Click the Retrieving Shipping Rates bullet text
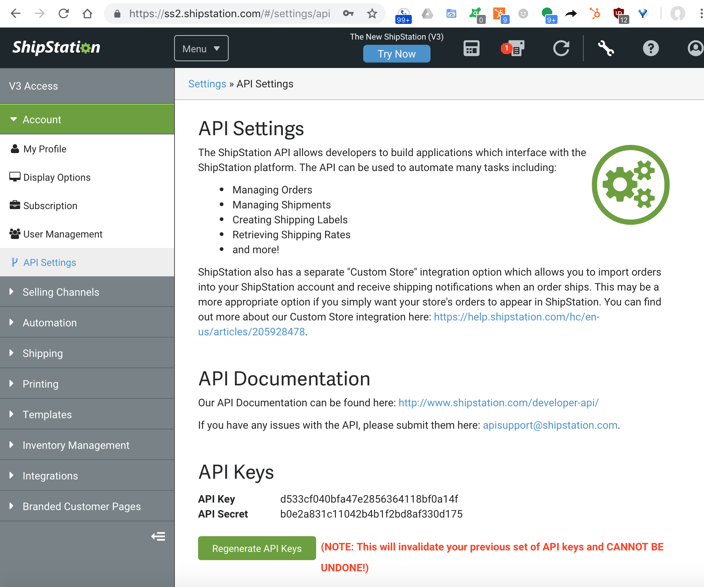This screenshot has width=704, height=587. pyautogui.click(x=291, y=234)
